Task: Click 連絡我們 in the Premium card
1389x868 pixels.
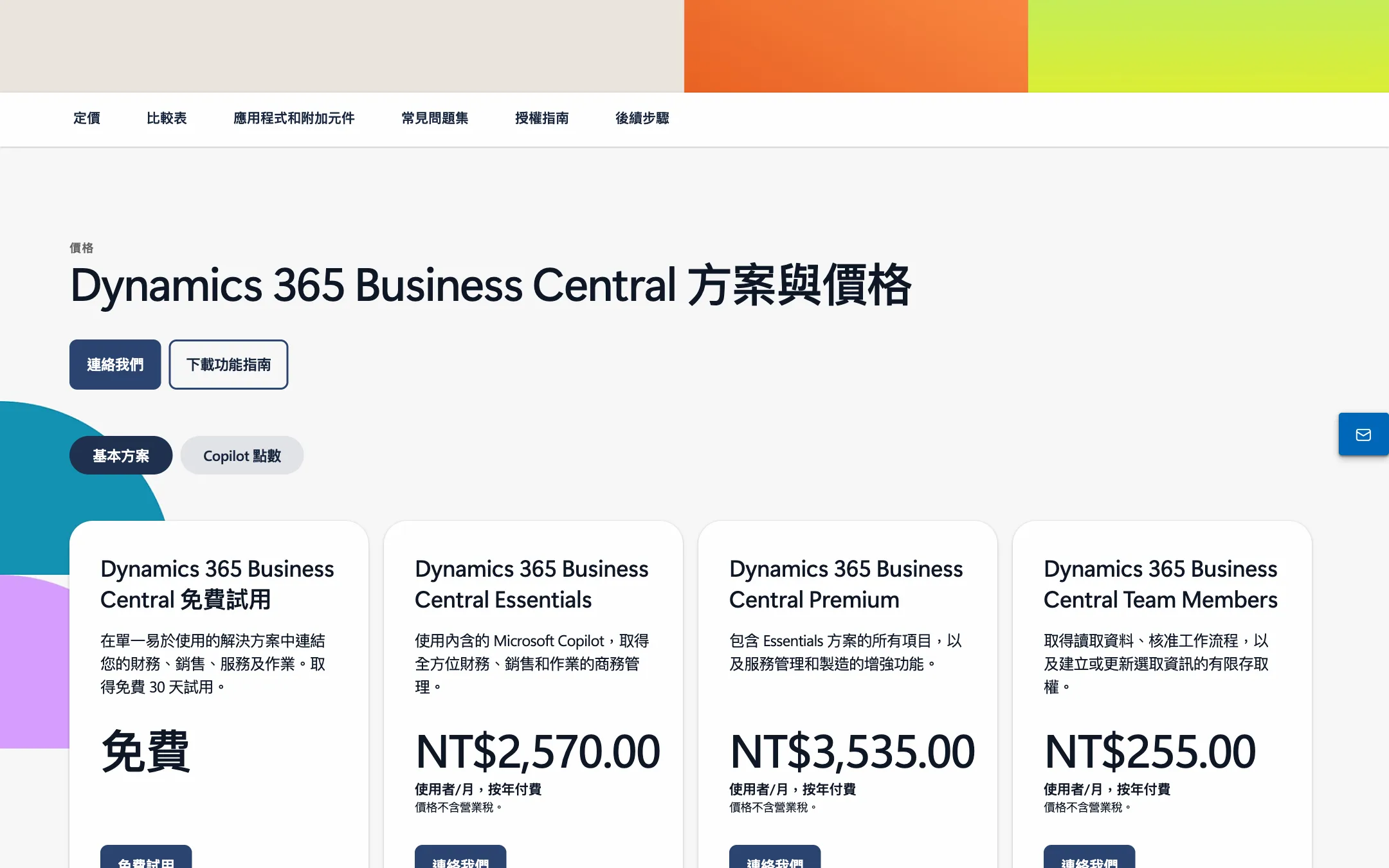Action: point(775,858)
